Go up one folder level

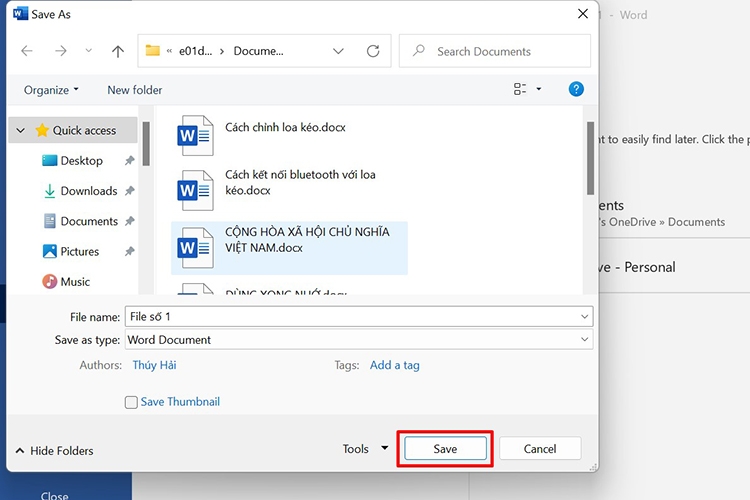coord(118,51)
